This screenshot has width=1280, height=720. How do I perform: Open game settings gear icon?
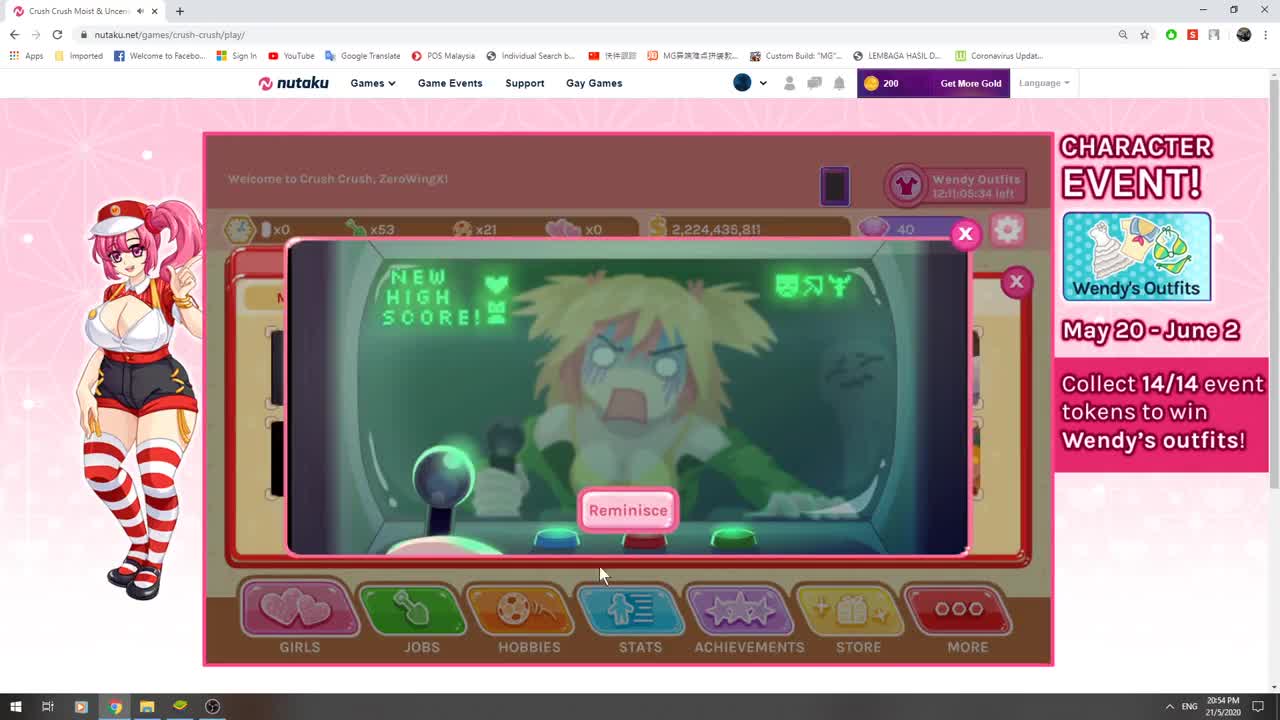point(1007,230)
